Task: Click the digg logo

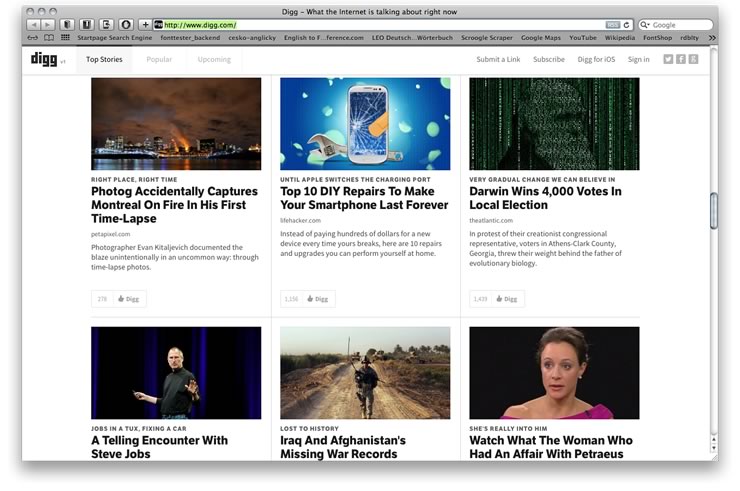Action: click(x=44, y=59)
